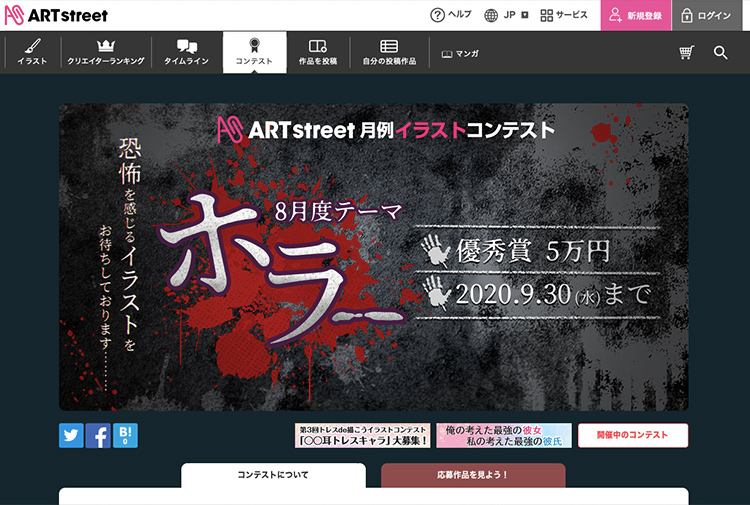
Task: Go to イラスト brush icon tab
Action: [x=33, y=52]
